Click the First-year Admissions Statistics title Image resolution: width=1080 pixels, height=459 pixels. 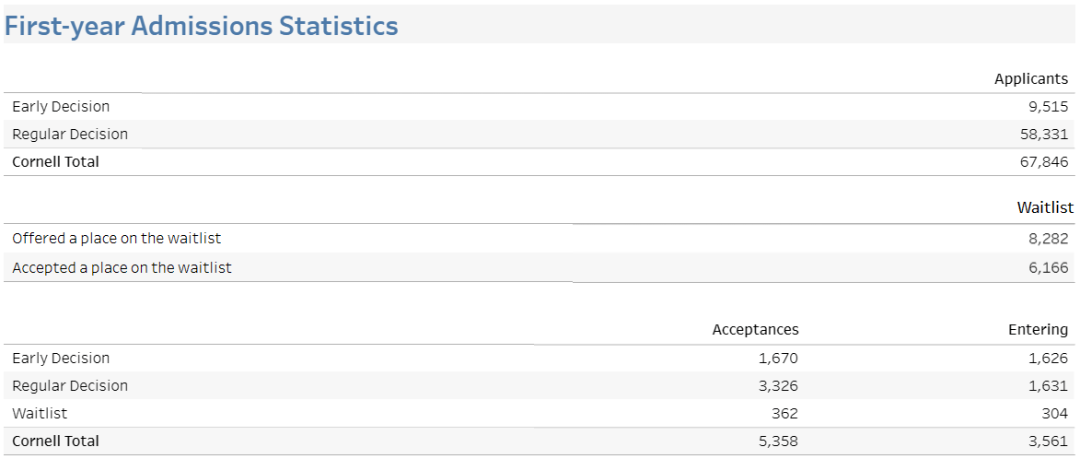201,26
